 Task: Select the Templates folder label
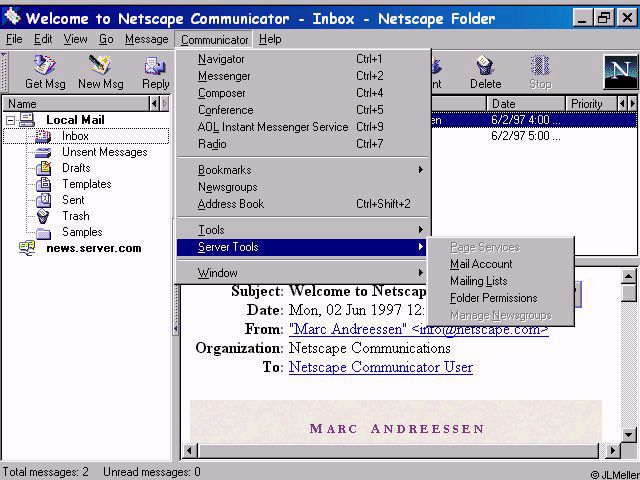(x=87, y=184)
